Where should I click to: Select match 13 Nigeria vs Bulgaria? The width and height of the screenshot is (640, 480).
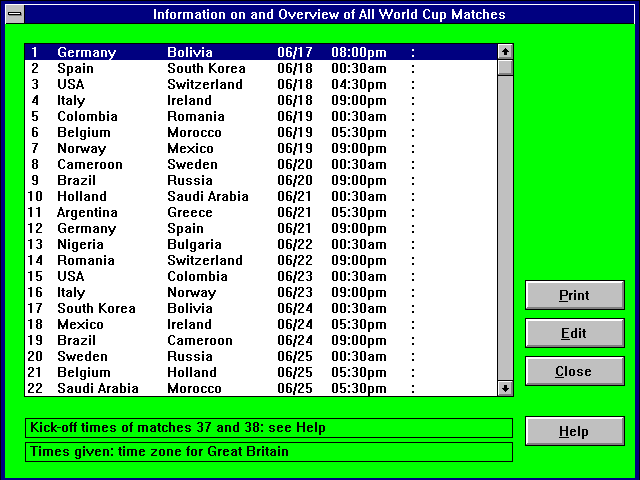click(261, 244)
